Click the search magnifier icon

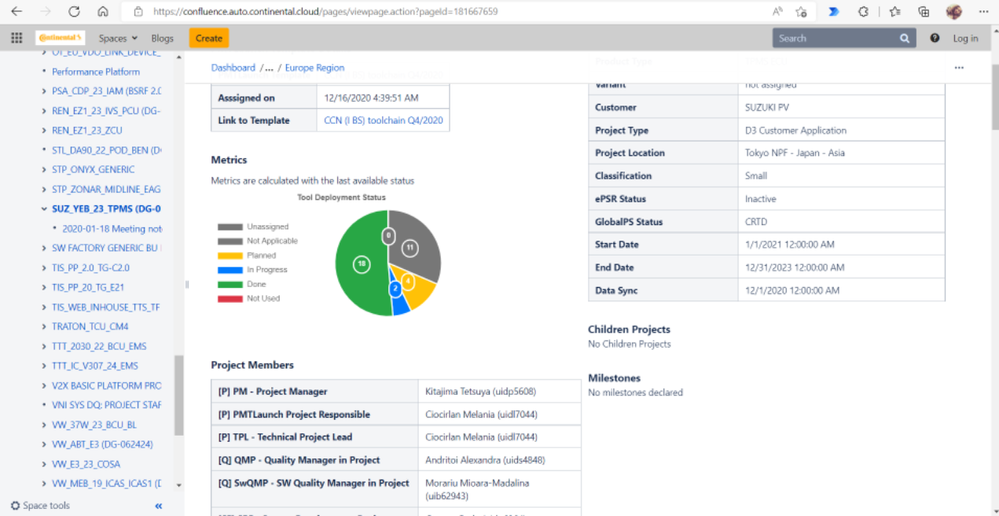(904, 38)
